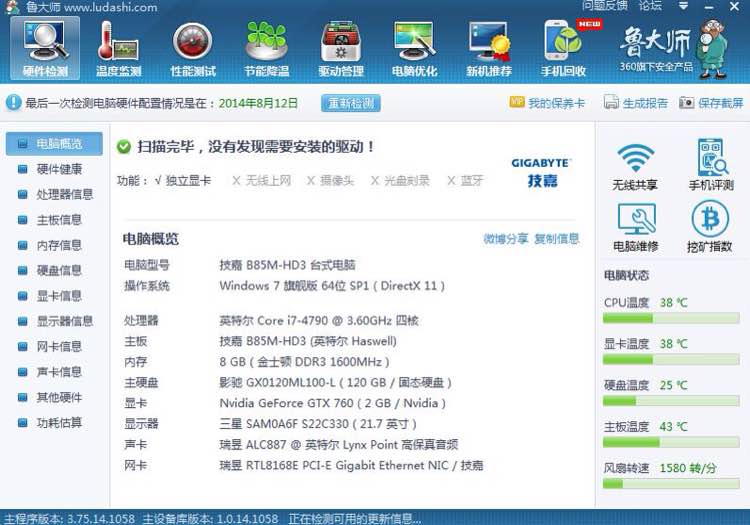Click the 硬盘温度 progress bar
This screenshot has width=750, height=525.
point(671,401)
